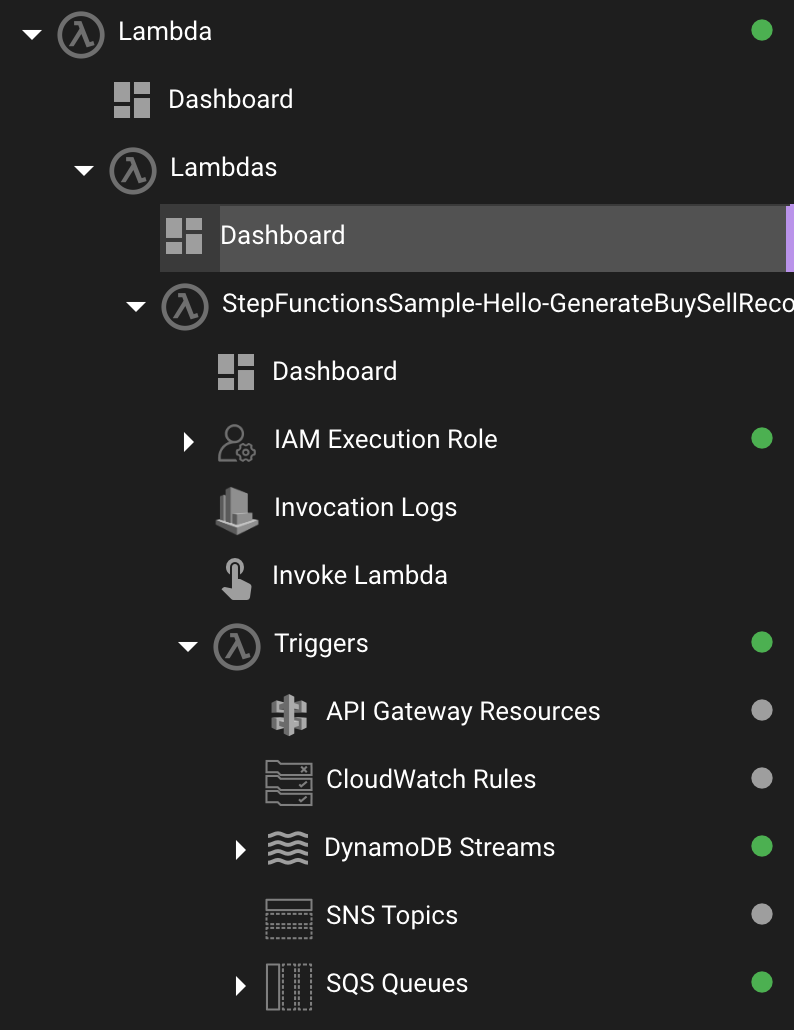794x1030 pixels.
Task: Click gray status dot for CloudWatch Rules
Action: tap(762, 778)
